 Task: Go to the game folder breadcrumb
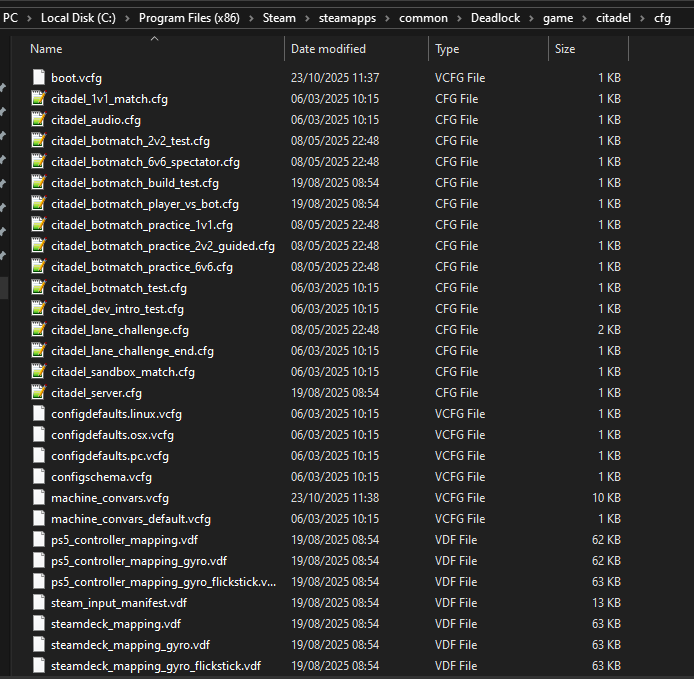[x=558, y=18]
